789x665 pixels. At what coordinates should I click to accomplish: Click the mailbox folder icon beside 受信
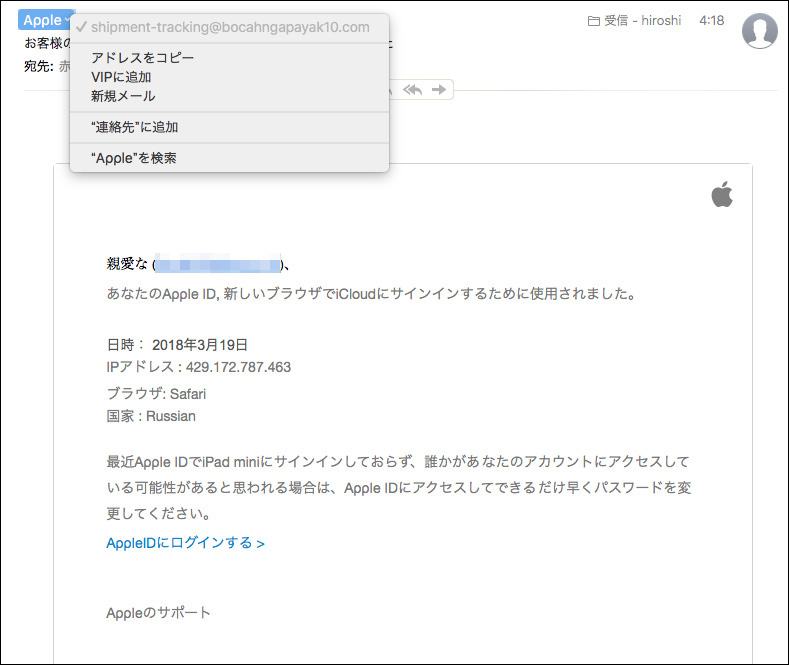click(594, 21)
